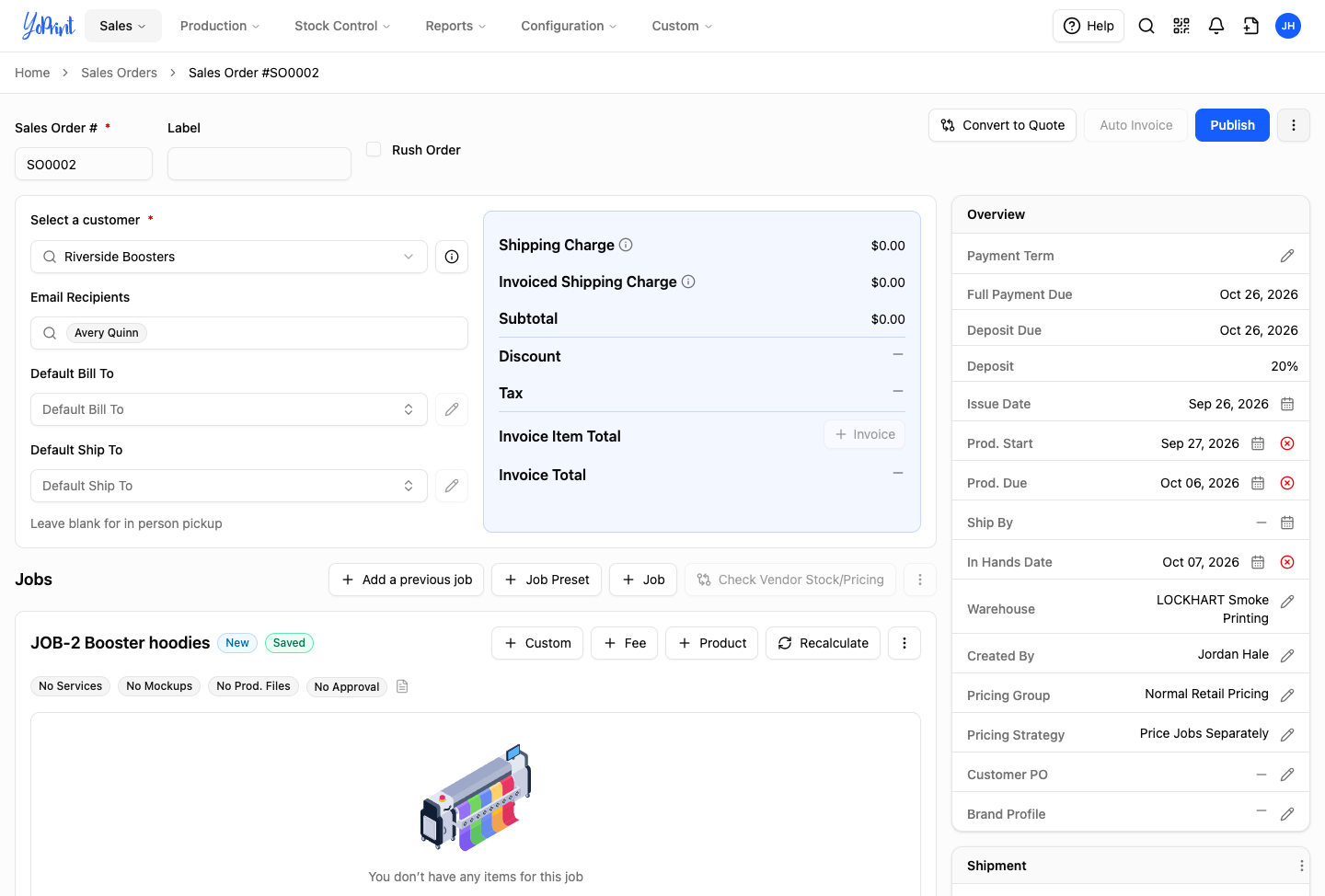This screenshot has width=1325, height=896.
Task: Add a previous job
Action: click(406, 580)
